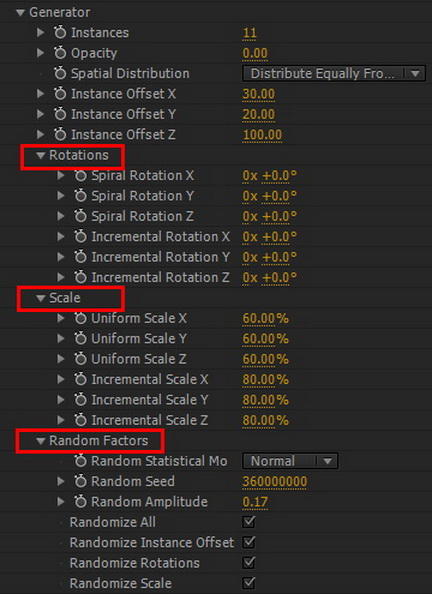Screen dimensions: 432x594
Task: Toggle stopwatch for Instances property
Action: (60, 33)
